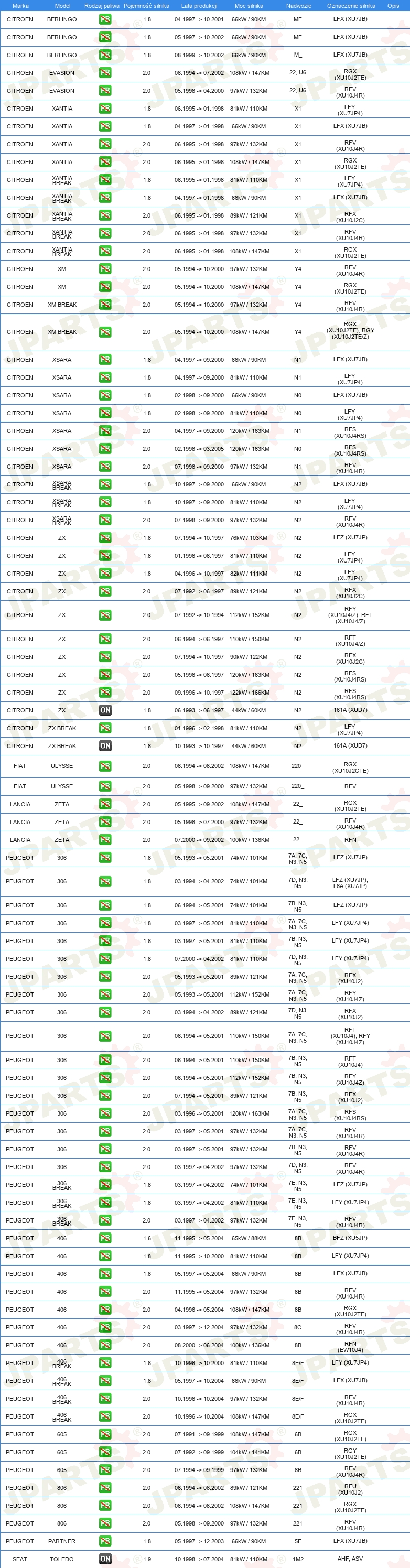
Task: Click the 8C body code cell
Action: click(x=298, y=1327)
